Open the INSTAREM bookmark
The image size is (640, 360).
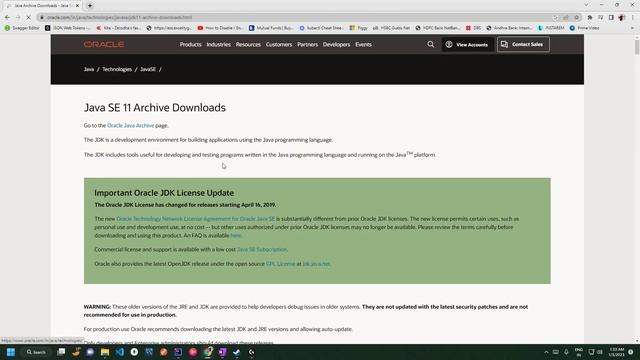(551, 28)
